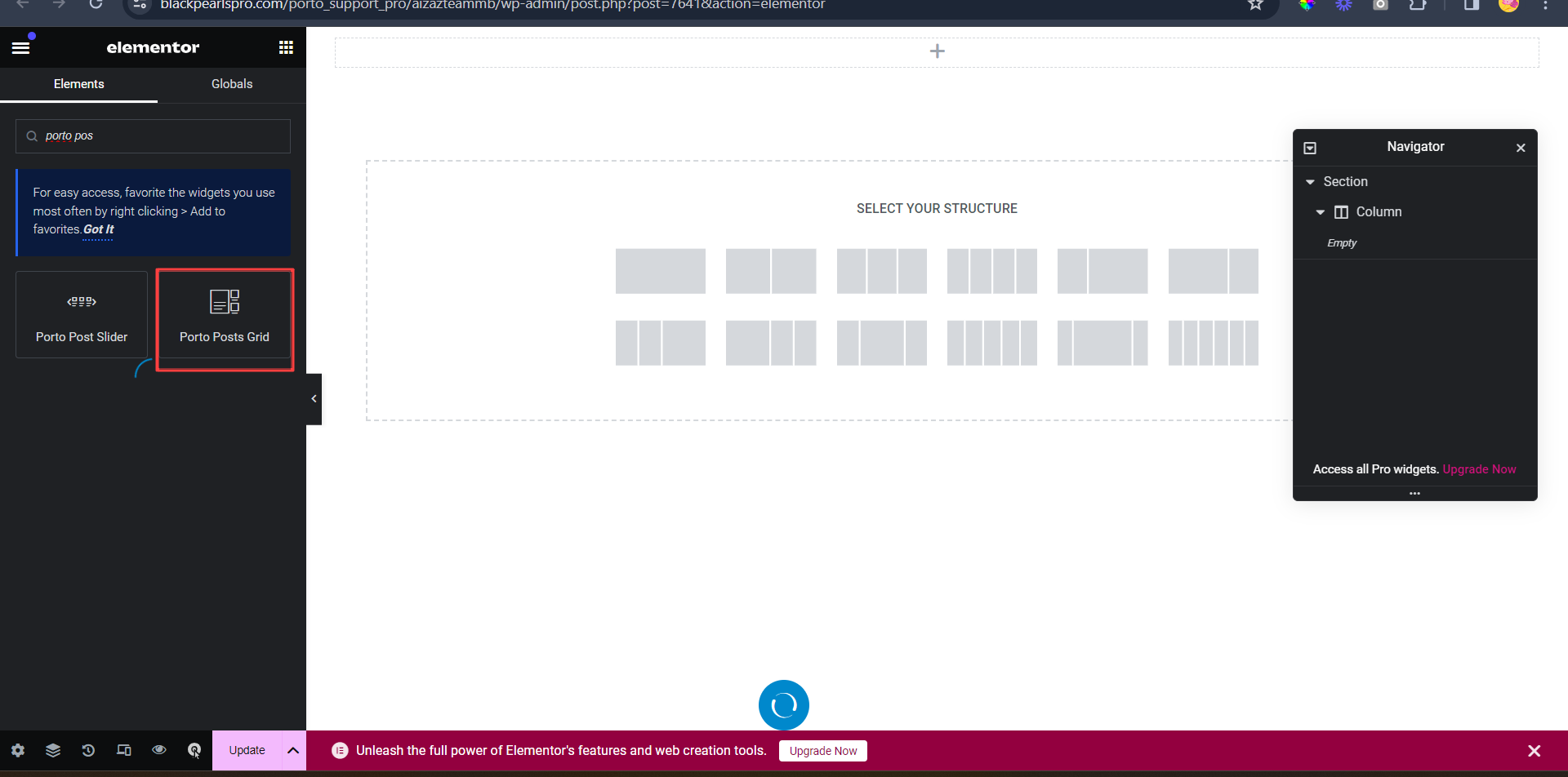The width and height of the screenshot is (1568, 777).
Task: Expand save options arrow next to Update
Action: tap(293, 750)
